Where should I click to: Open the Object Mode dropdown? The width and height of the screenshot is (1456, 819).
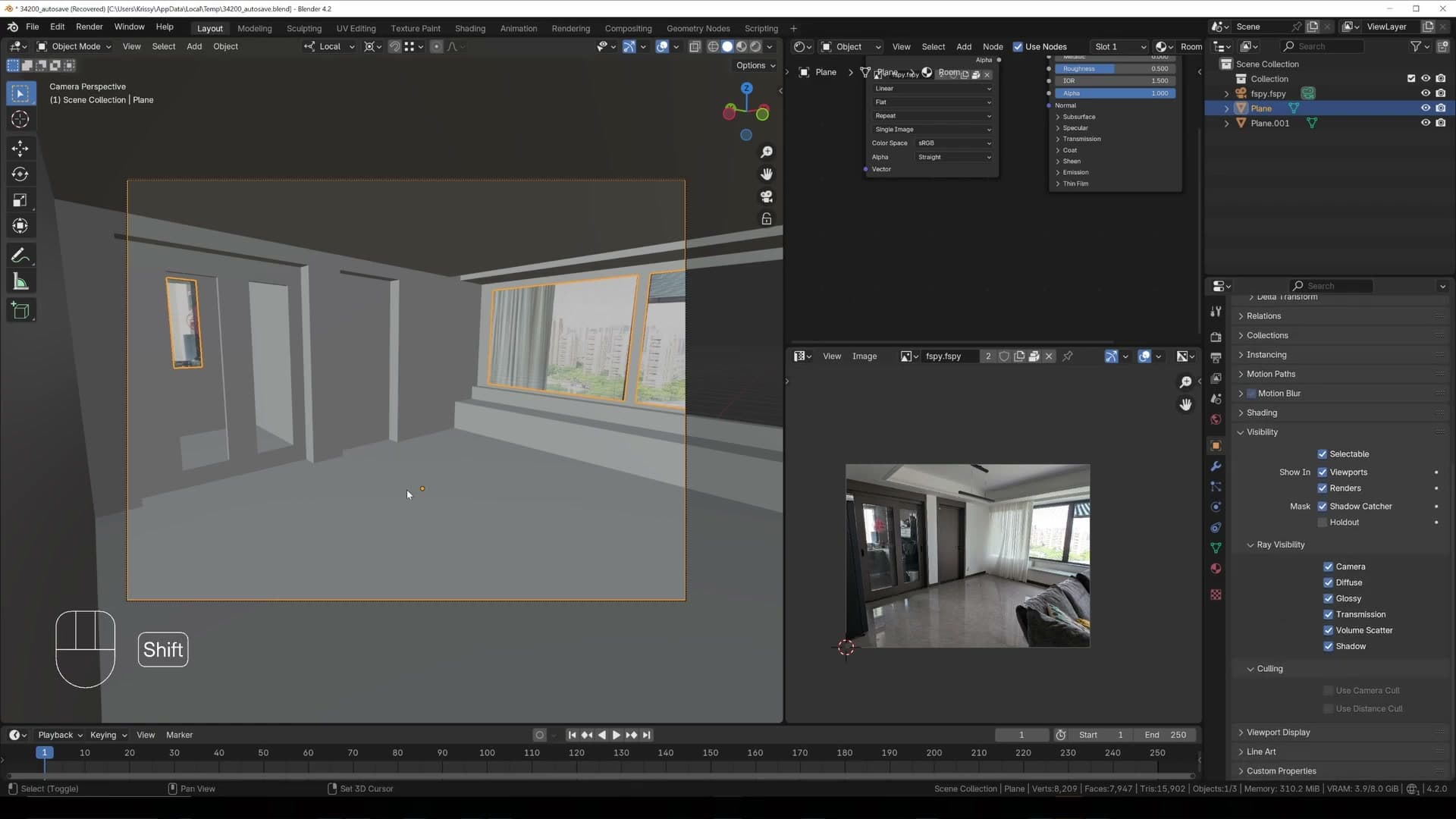tap(74, 47)
